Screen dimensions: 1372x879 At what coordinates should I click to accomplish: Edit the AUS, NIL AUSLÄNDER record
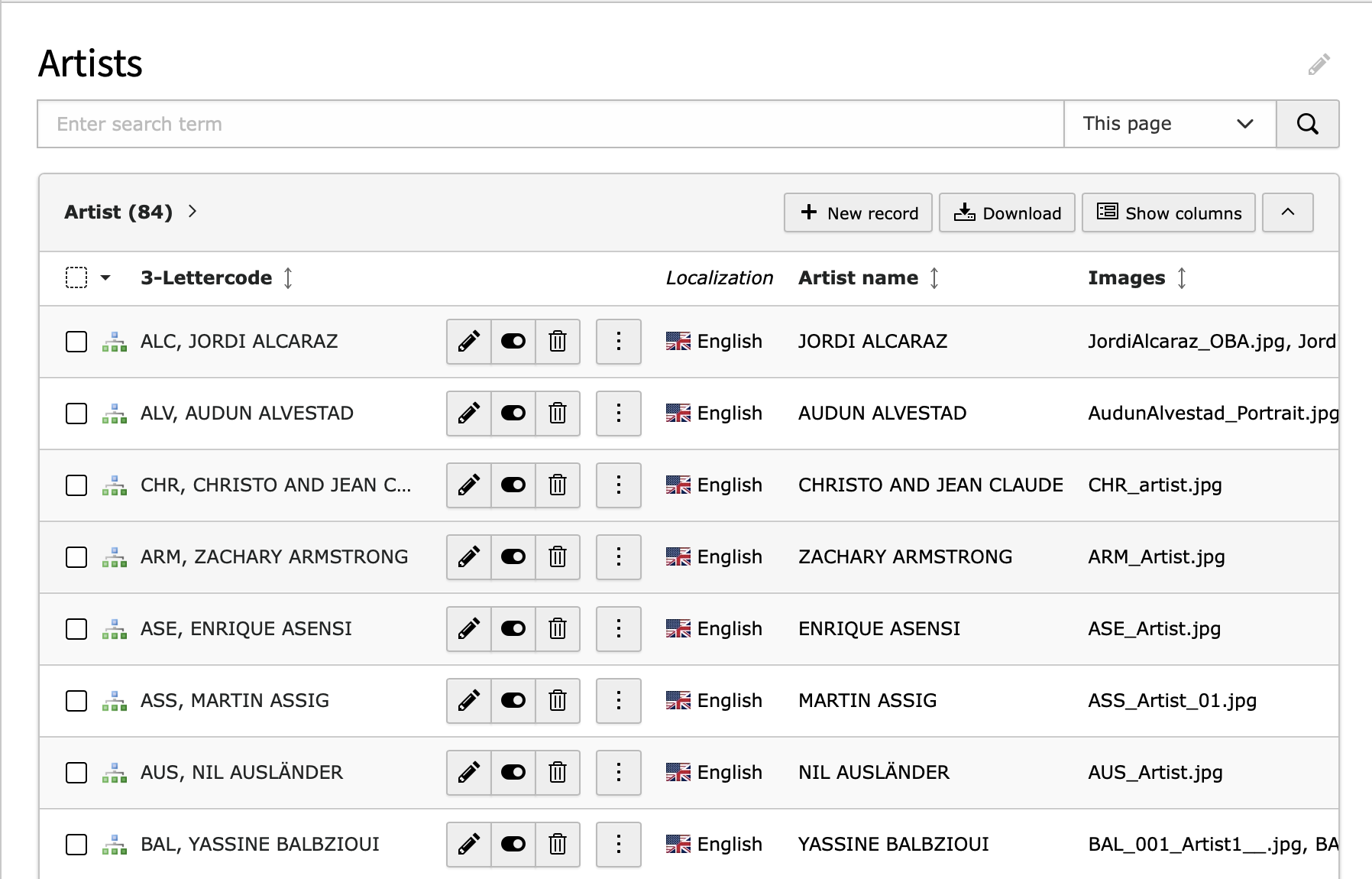[x=468, y=772]
